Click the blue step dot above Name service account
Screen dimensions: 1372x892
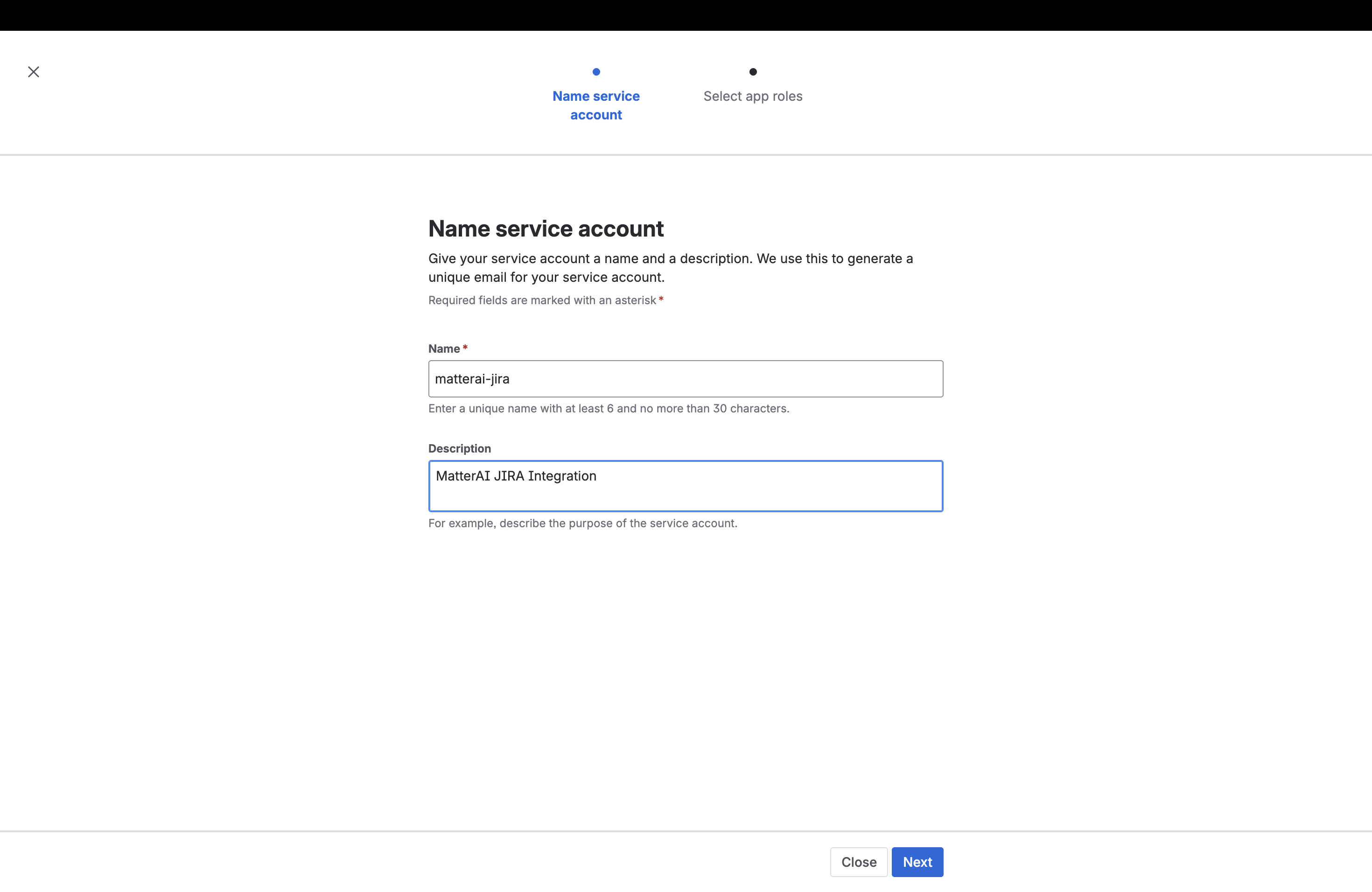click(x=596, y=71)
